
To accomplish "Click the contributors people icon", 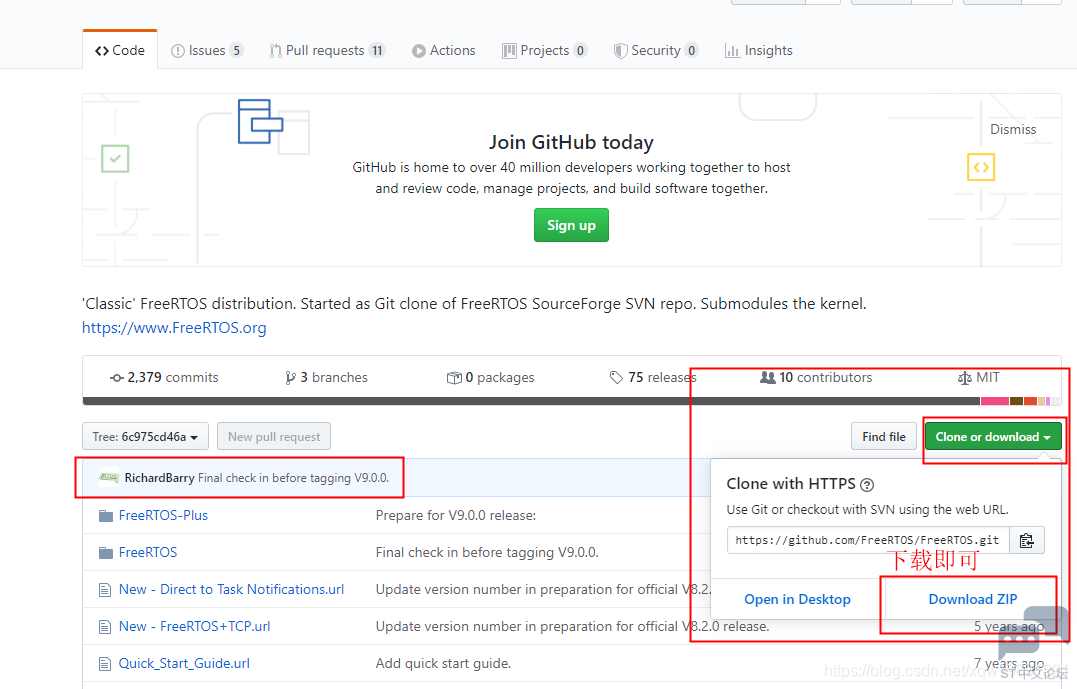I will click(x=768, y=377).
